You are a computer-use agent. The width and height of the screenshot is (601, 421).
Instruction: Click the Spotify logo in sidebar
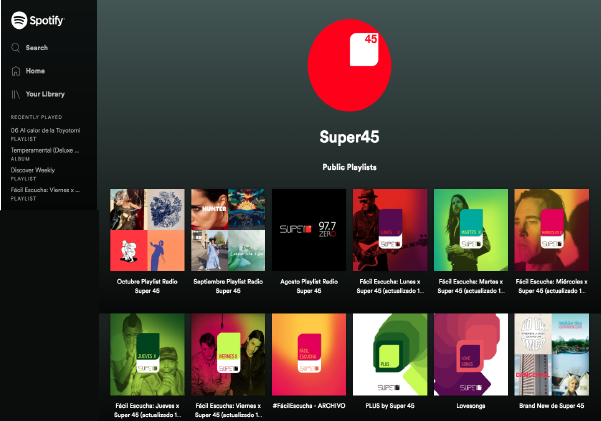(38, 20)
